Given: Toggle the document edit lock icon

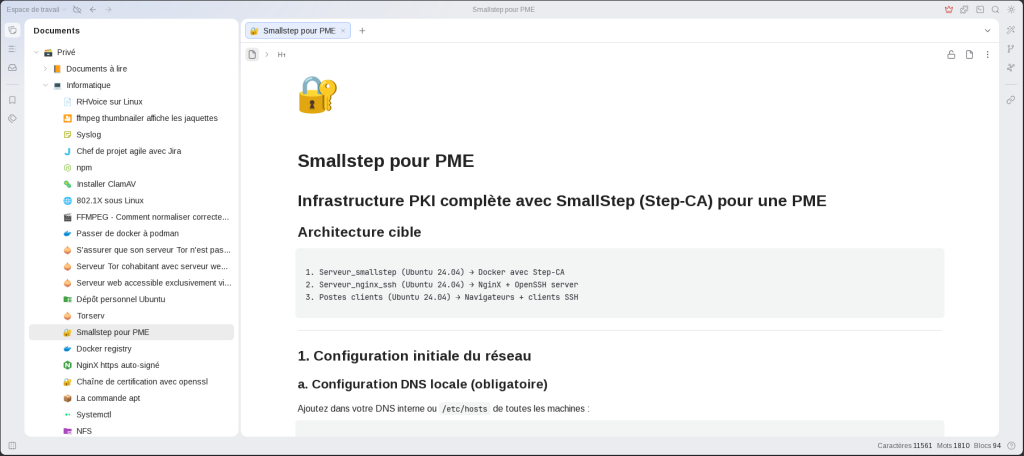Looking at the screenshot, I should coord(951,54).
